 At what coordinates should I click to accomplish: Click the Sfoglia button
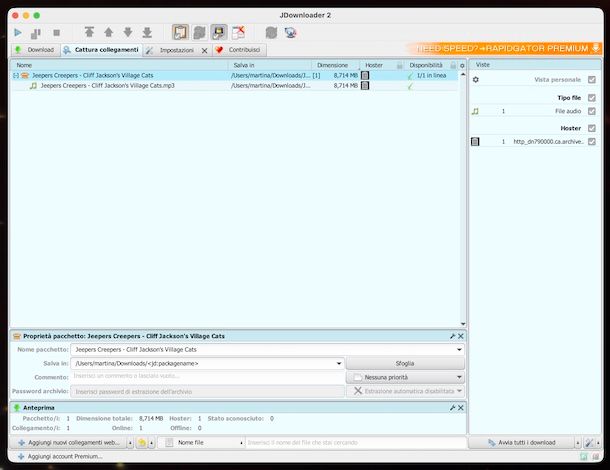pyautogui.click(x=405, y=363)
